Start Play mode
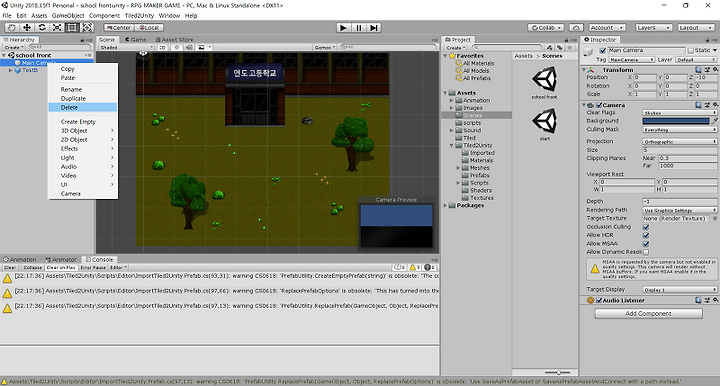The height and width of the screenshot is (386, 720). pyautogui.click(x=343, y=28)
